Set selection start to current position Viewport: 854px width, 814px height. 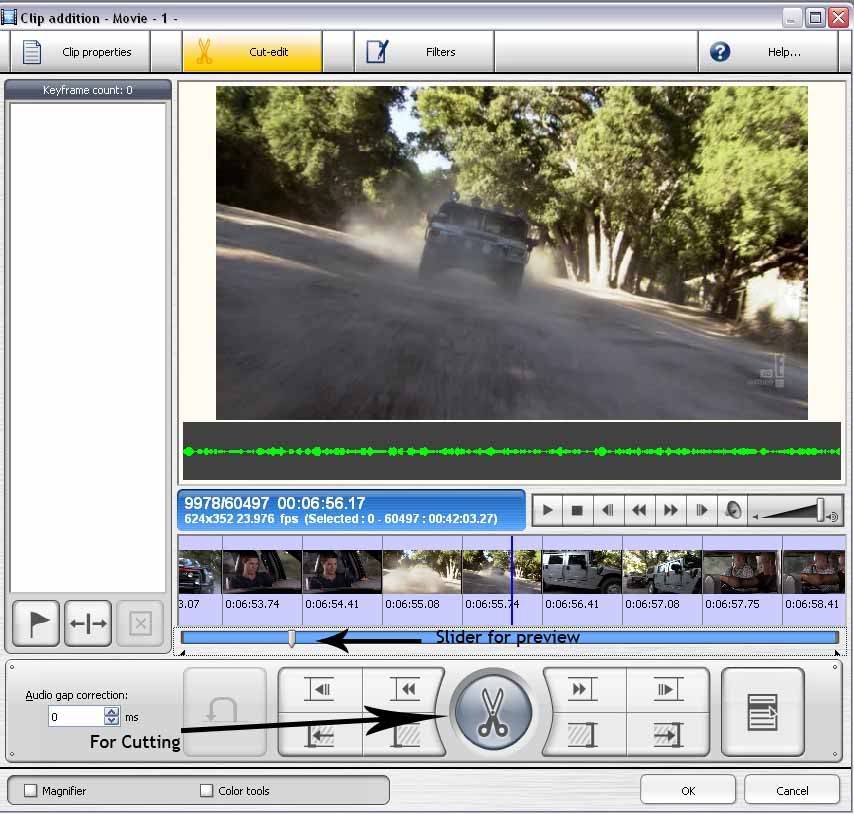[x=321, y=735]
